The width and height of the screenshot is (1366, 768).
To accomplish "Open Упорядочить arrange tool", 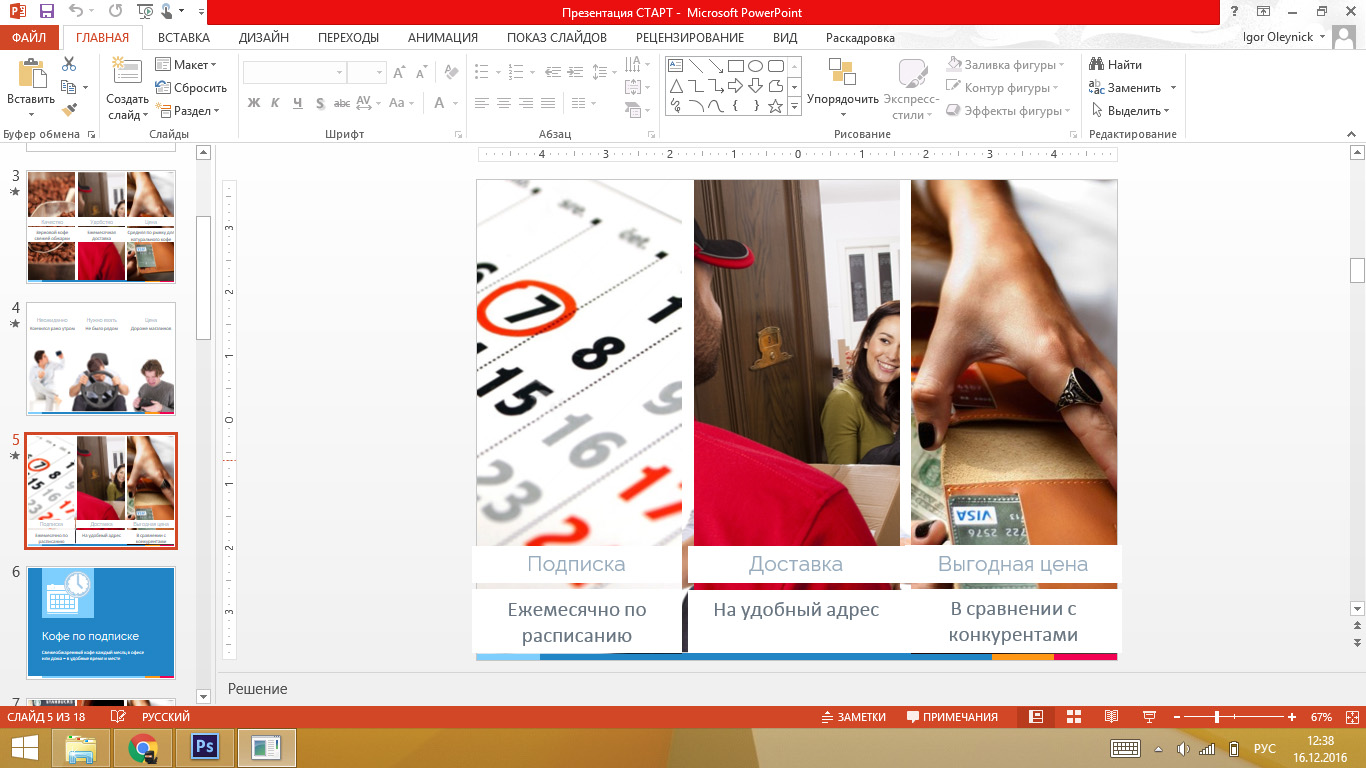I will pyautogui.click(x=842, y=87).
